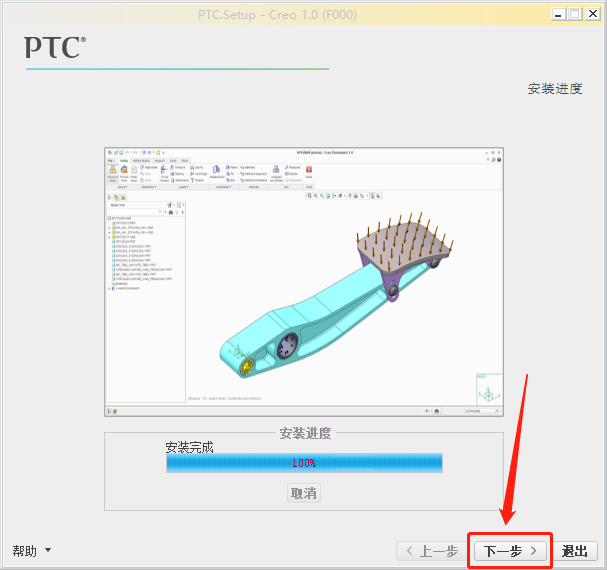The height and width of the screenshot is (570, 607).
Task: Maximize the PTC.Setup installer window
Action: coord(575,14)
